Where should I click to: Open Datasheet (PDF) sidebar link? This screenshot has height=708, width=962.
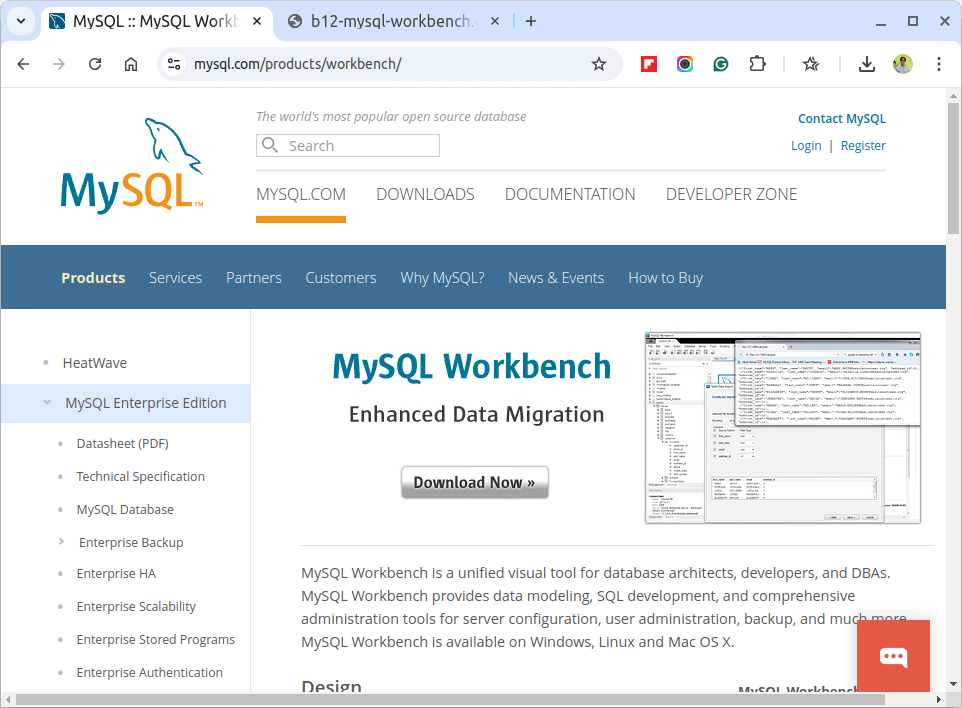point(122,444)
